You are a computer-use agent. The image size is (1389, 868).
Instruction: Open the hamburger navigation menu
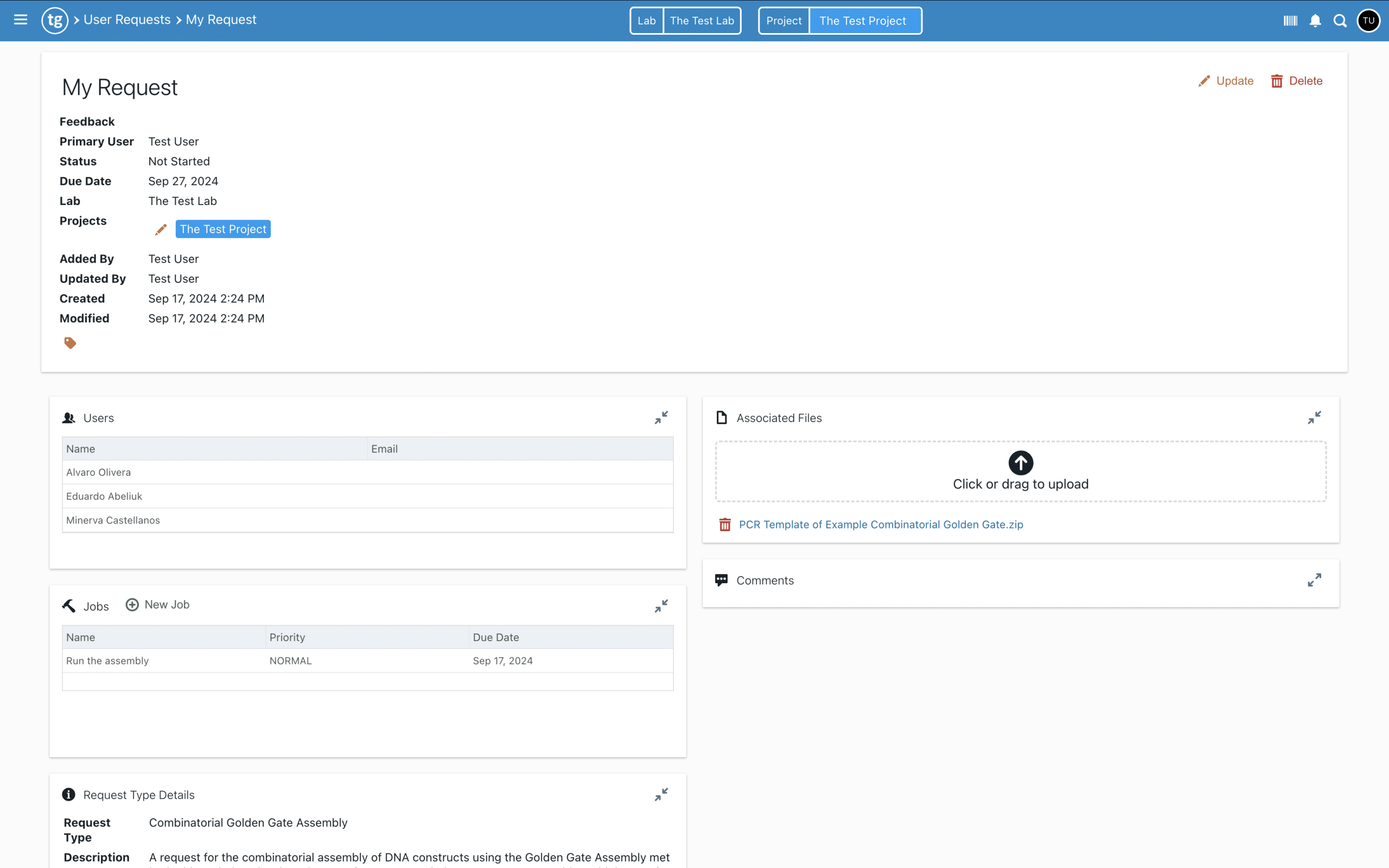[21, 20]
